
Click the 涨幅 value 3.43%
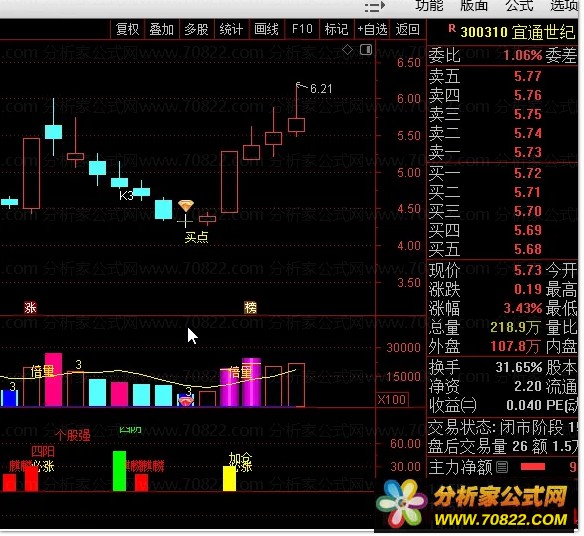coord(523,308)
